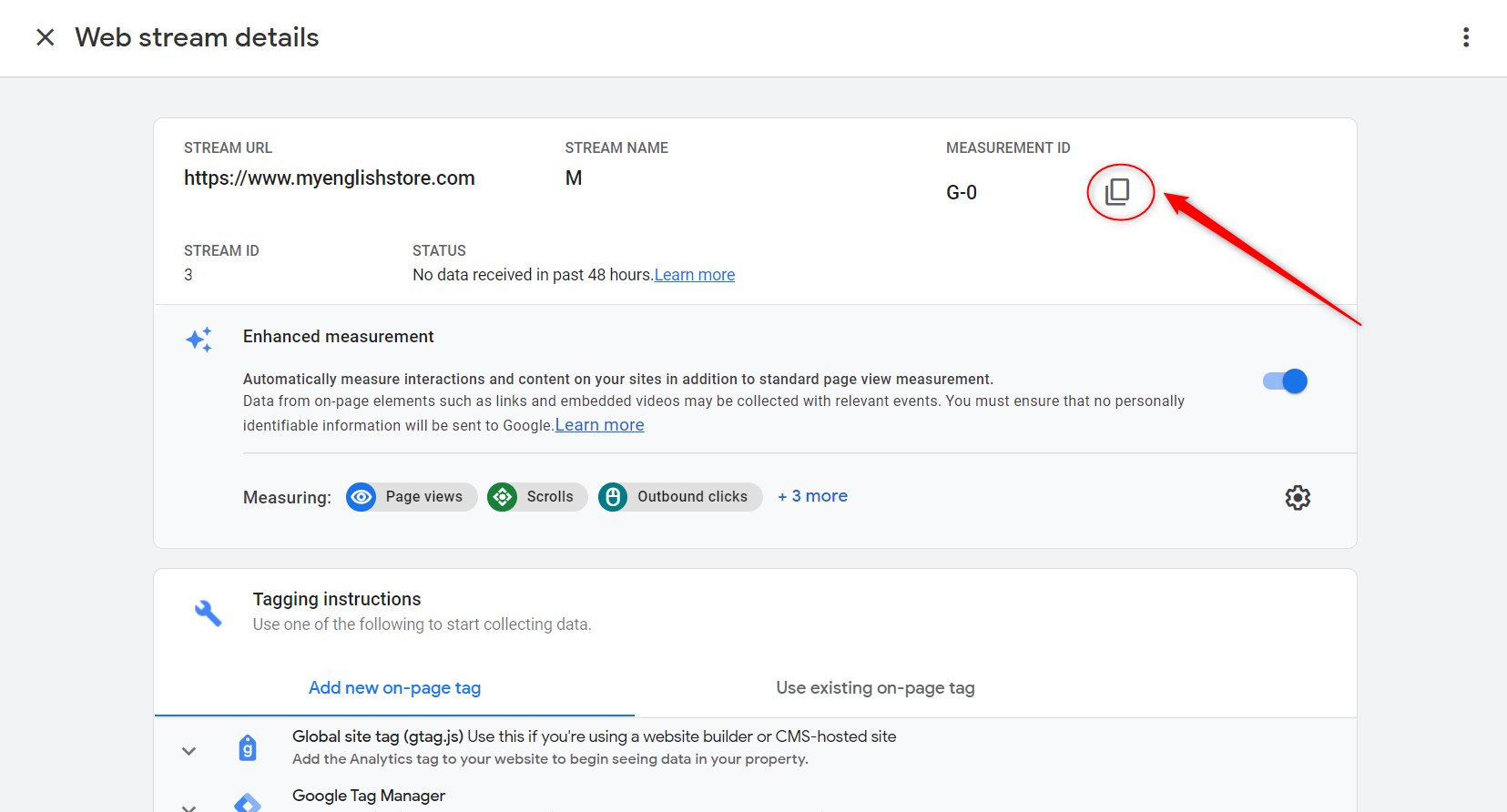Click the Google Tag Manager title text
This screenshot has height=812, width=1507.
click(369, 796)
